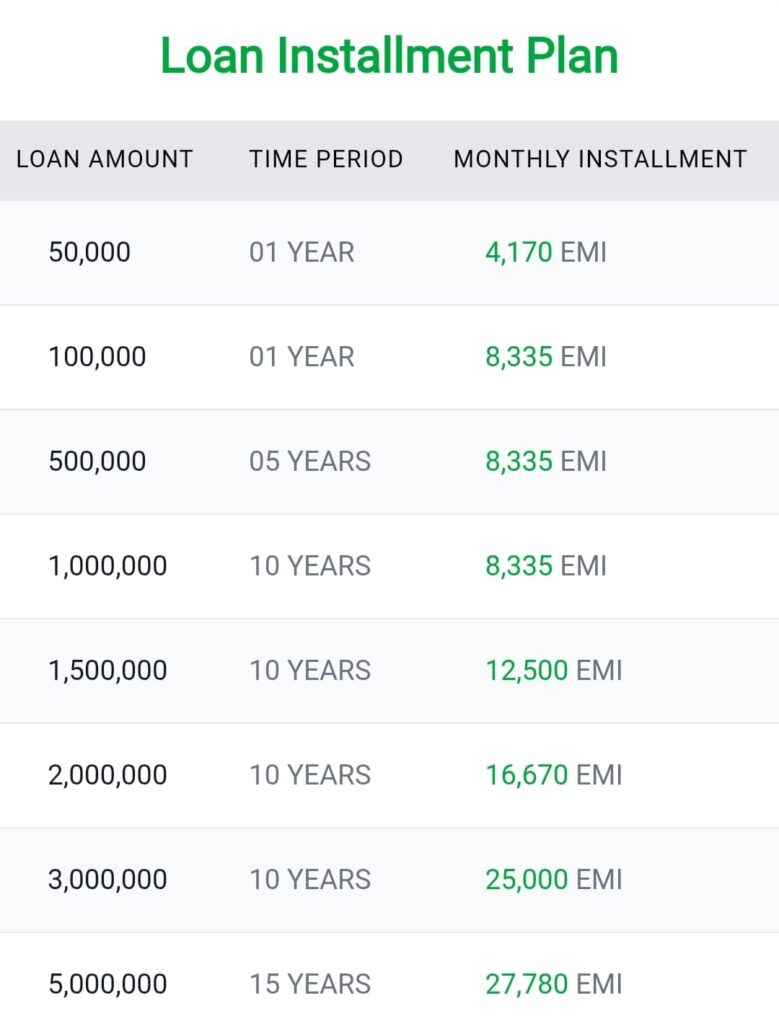Select the LOAN AMOUNT column header
The width and height of the screenshot is (779, 1024).
(105, 159)
